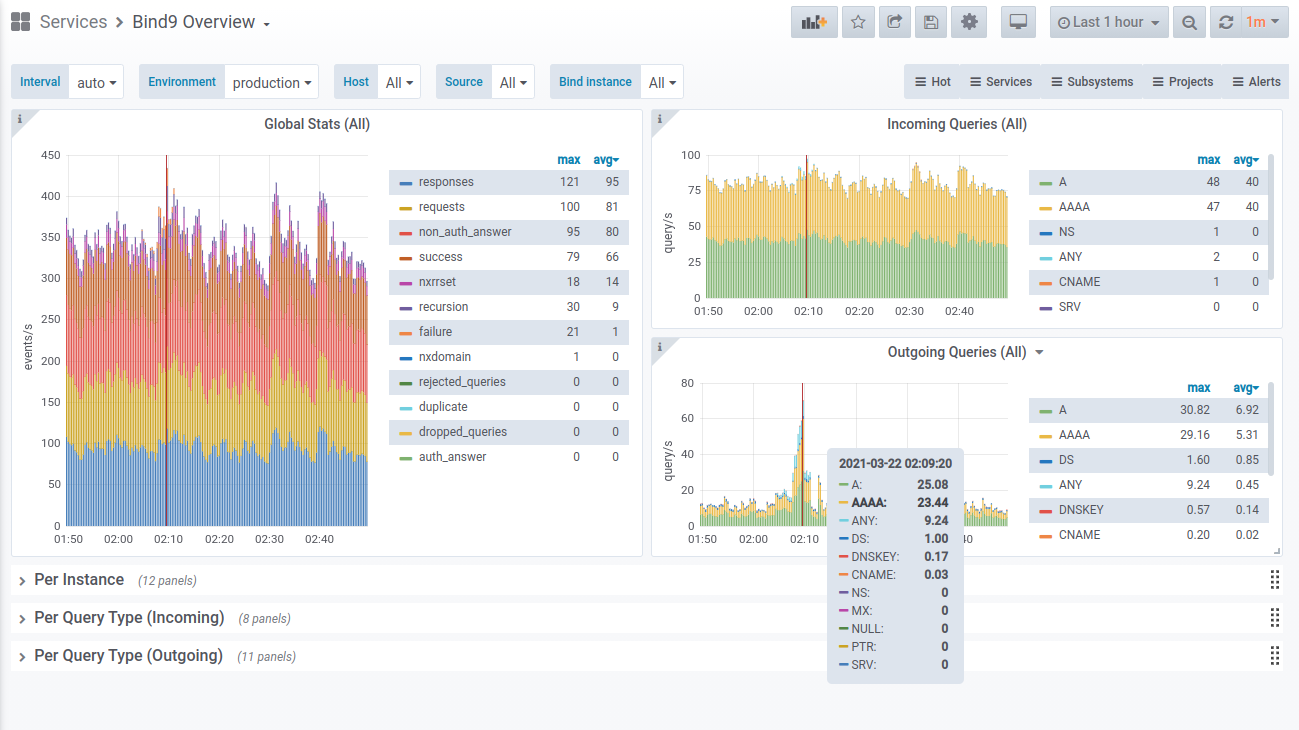Cycle view mode with monitor icon

click(x=1018, y=22)
